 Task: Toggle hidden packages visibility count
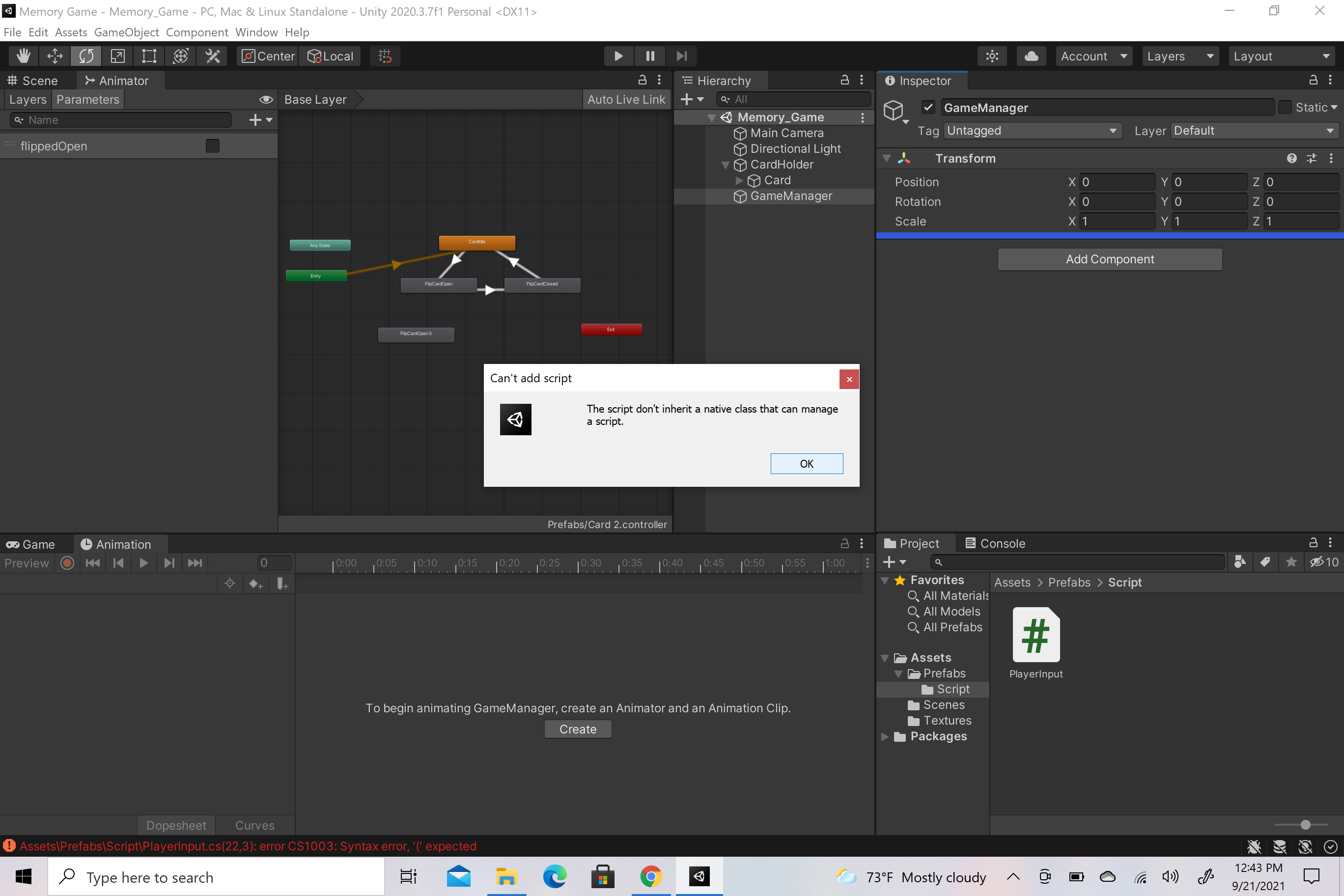1323,562
